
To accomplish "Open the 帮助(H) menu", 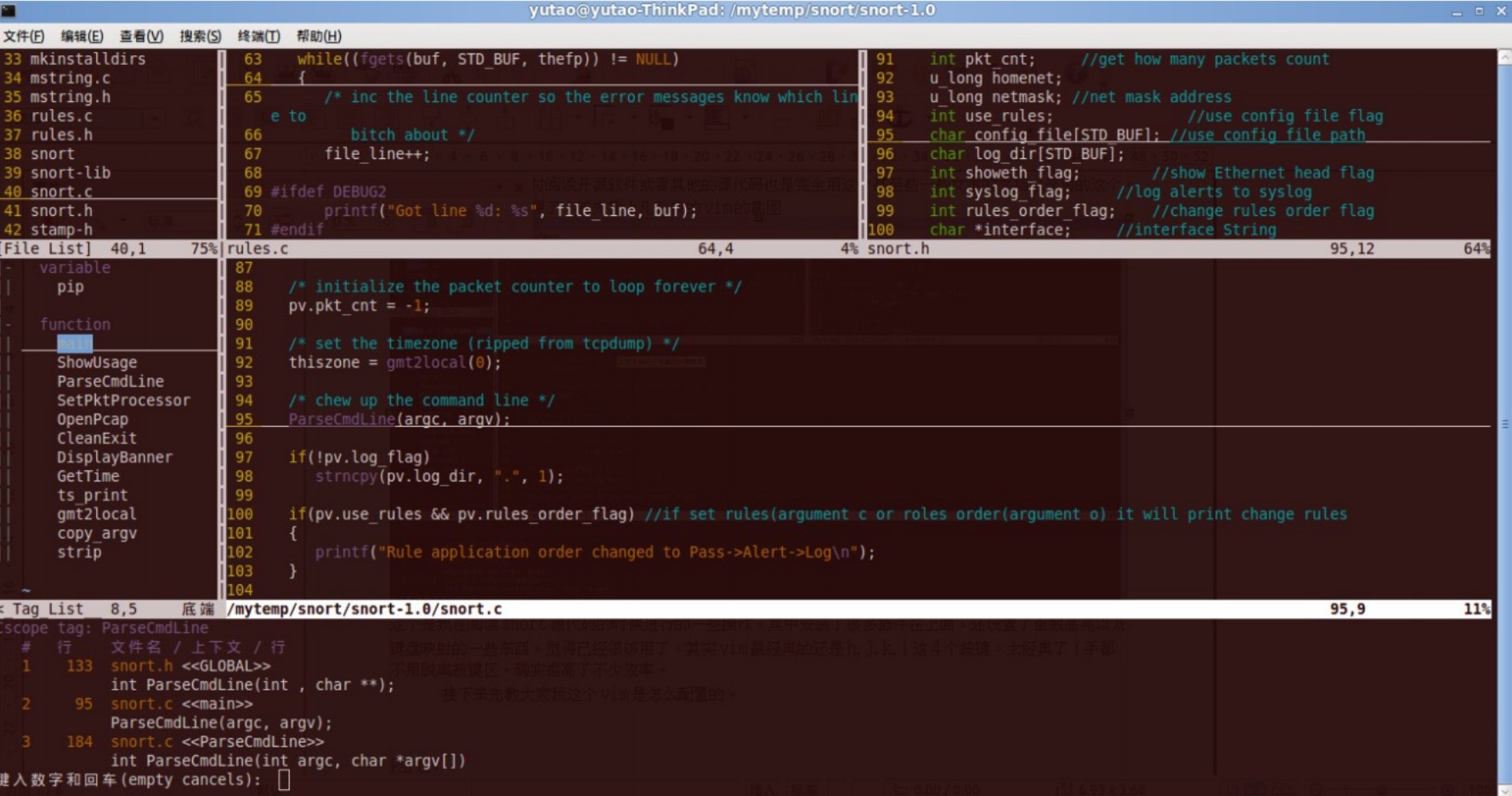I will (319, 36).
